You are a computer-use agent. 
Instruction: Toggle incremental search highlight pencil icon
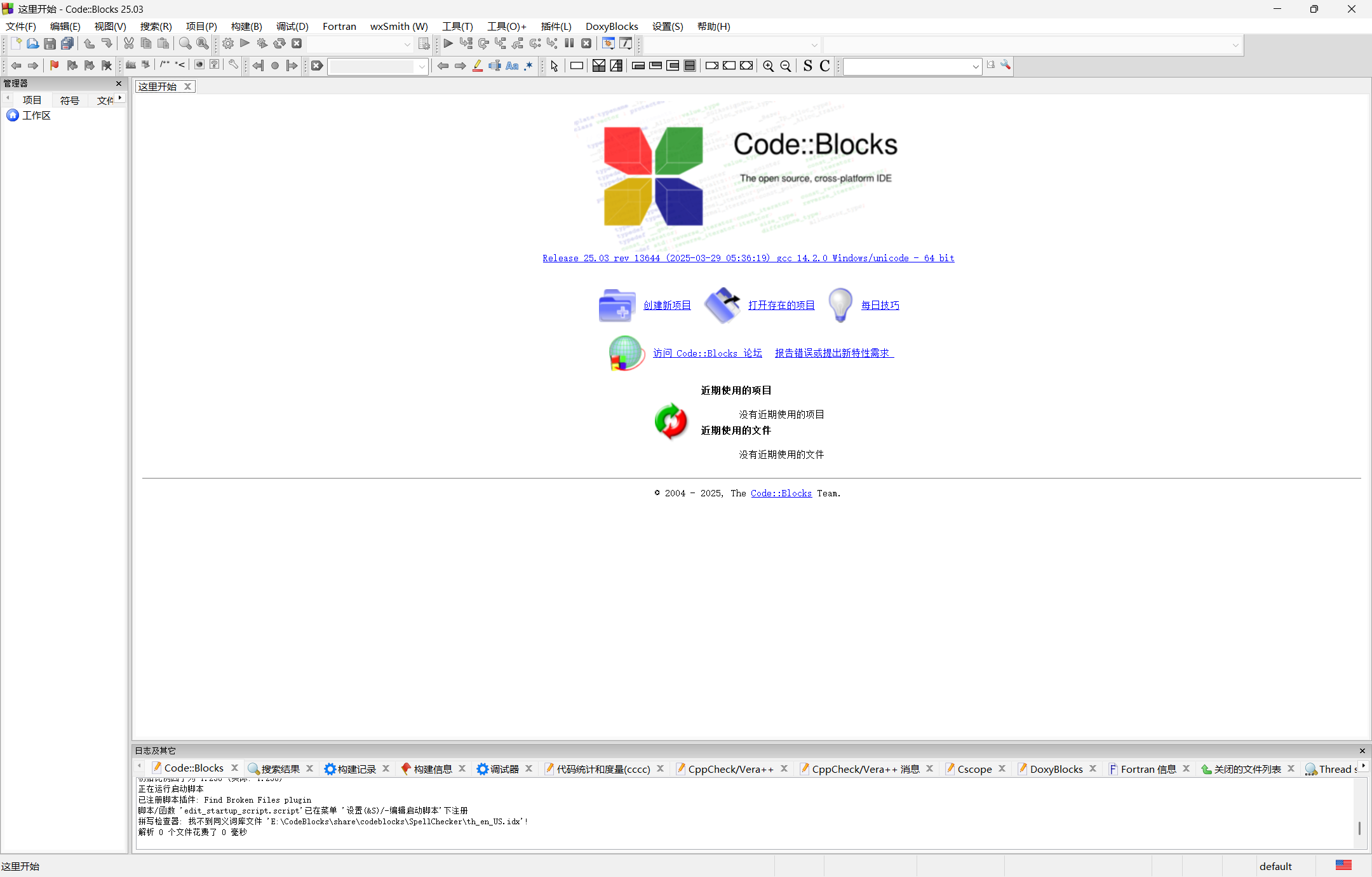pyautogui.click(x=478, y=65)
